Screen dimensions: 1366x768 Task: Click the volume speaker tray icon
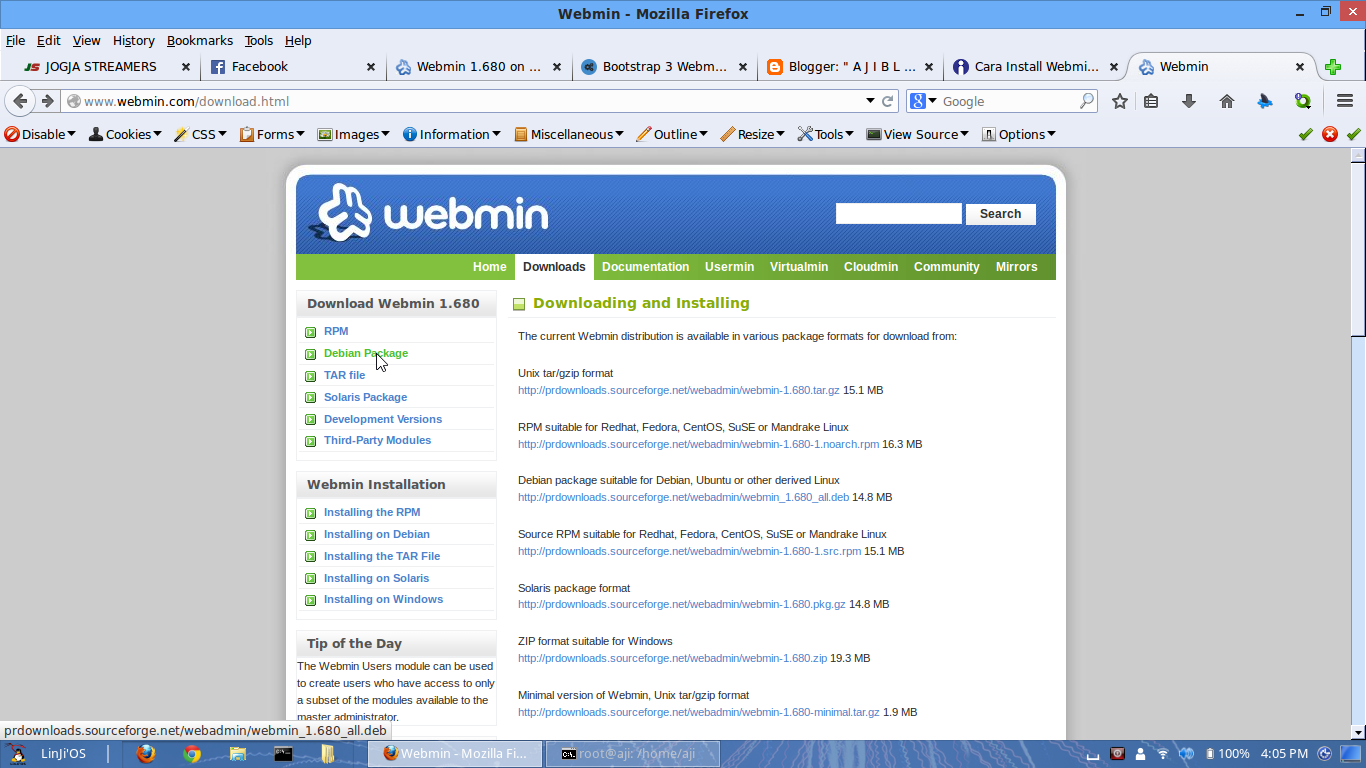pyautogui.click(x=1186, y=754)
